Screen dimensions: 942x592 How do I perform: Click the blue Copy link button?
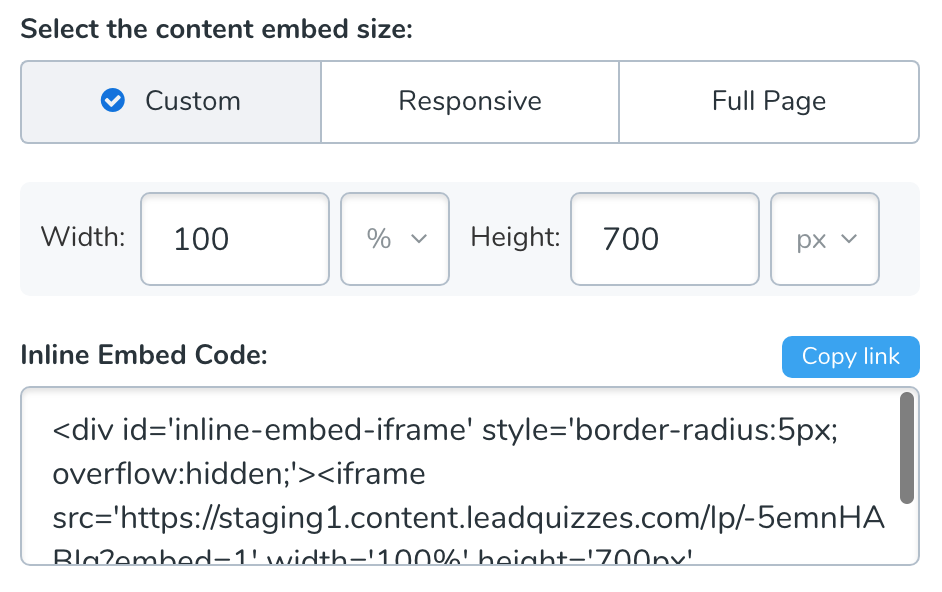tap(851, 357)
